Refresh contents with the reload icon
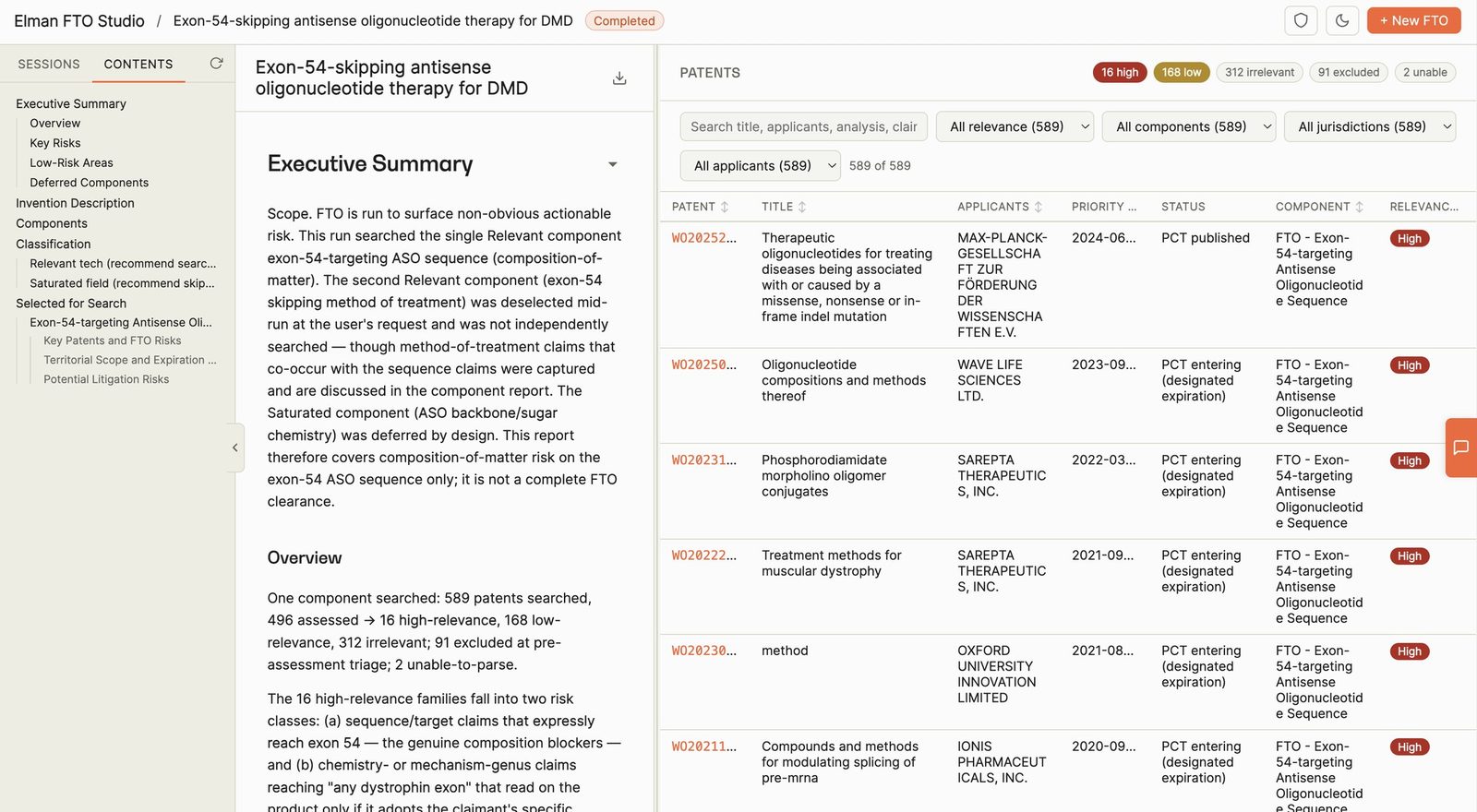The height and width of the screenshot is (812, 1477). (x=216, y=64)
